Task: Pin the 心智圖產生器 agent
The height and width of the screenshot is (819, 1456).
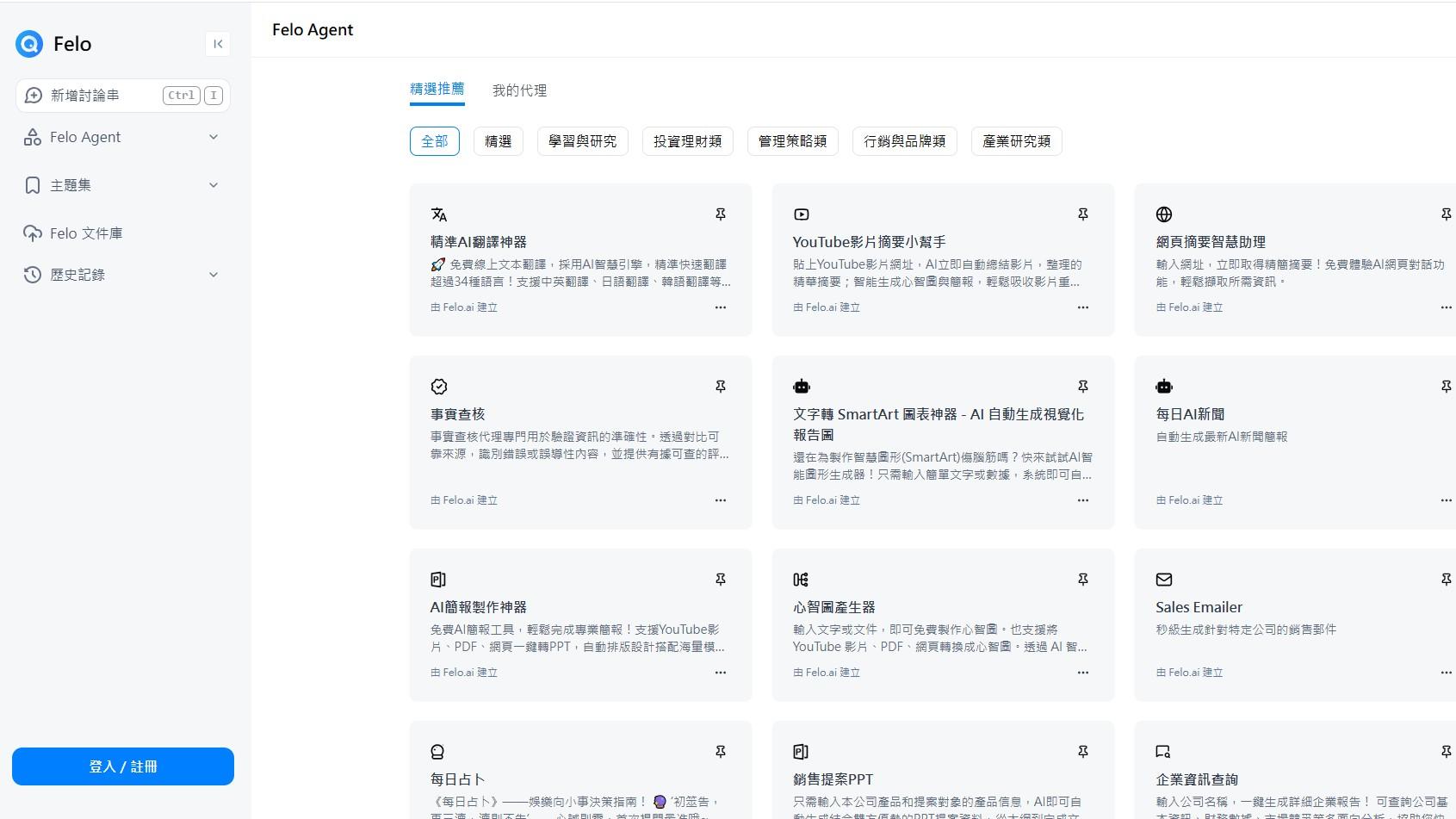Action: [x=1083, y=580]
